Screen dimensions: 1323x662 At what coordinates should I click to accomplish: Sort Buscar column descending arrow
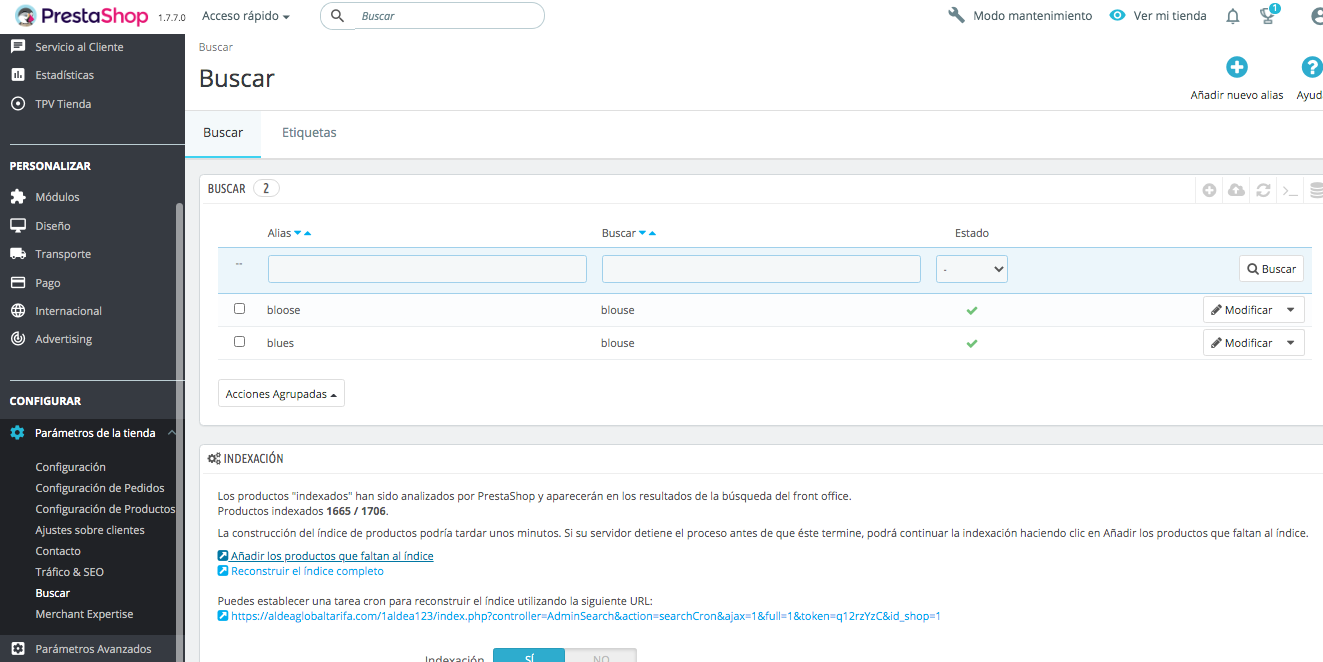click(x=642, y=233)
